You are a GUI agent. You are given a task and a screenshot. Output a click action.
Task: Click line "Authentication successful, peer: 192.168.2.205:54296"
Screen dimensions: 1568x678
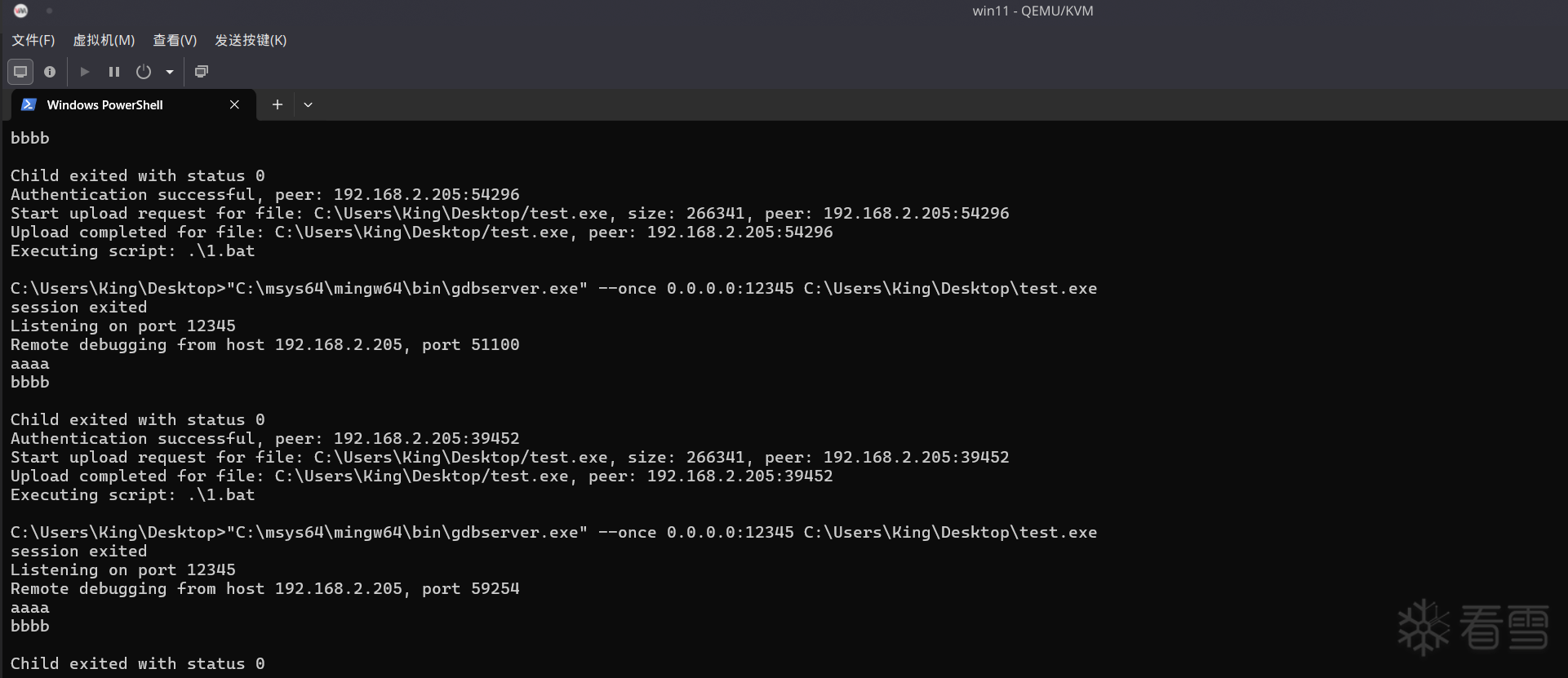coord(265,194)
